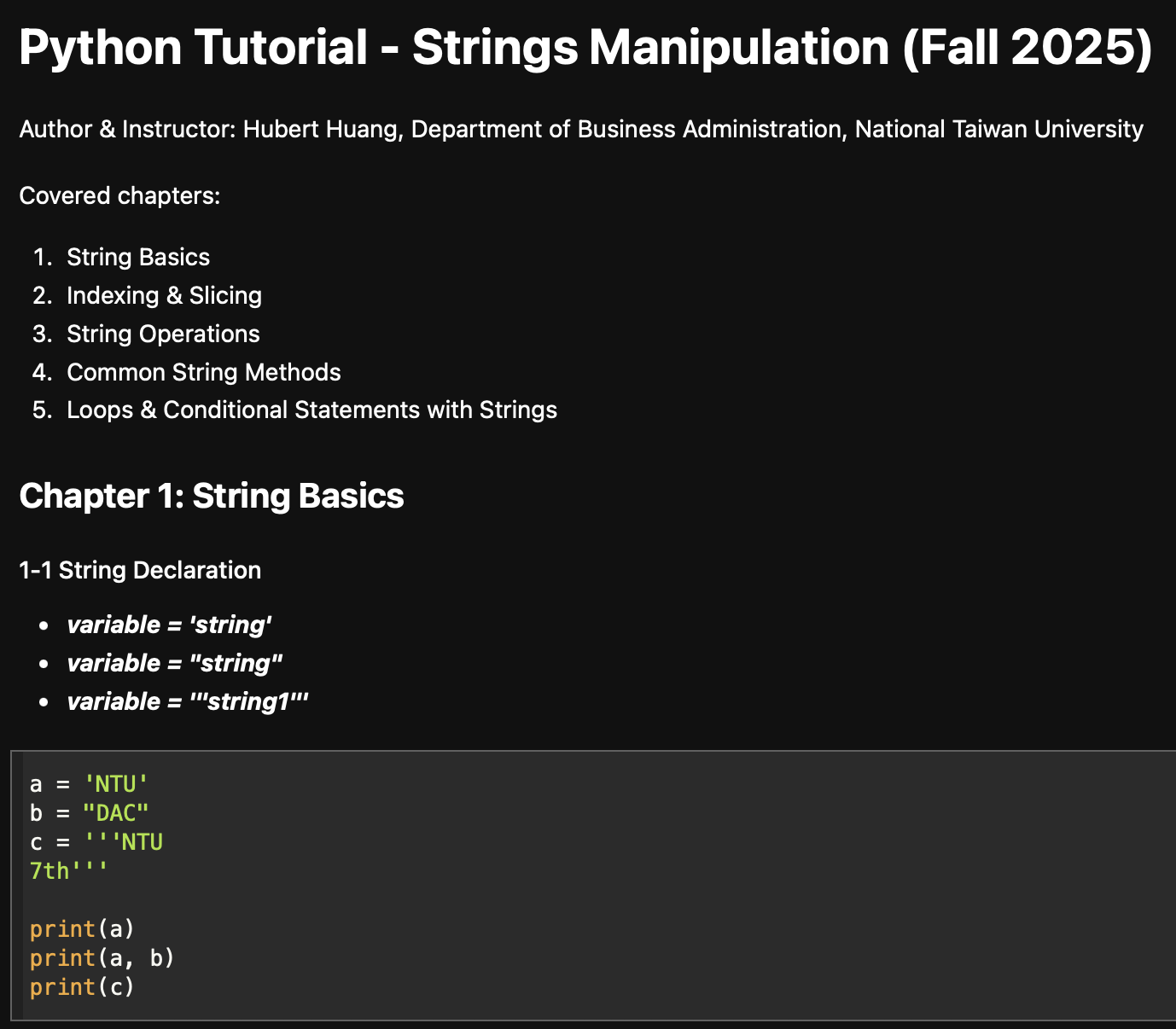Click the 'Chapter 1: String Basics' heading
Screen dimensions: 1176x1029
tap(211, 496)
